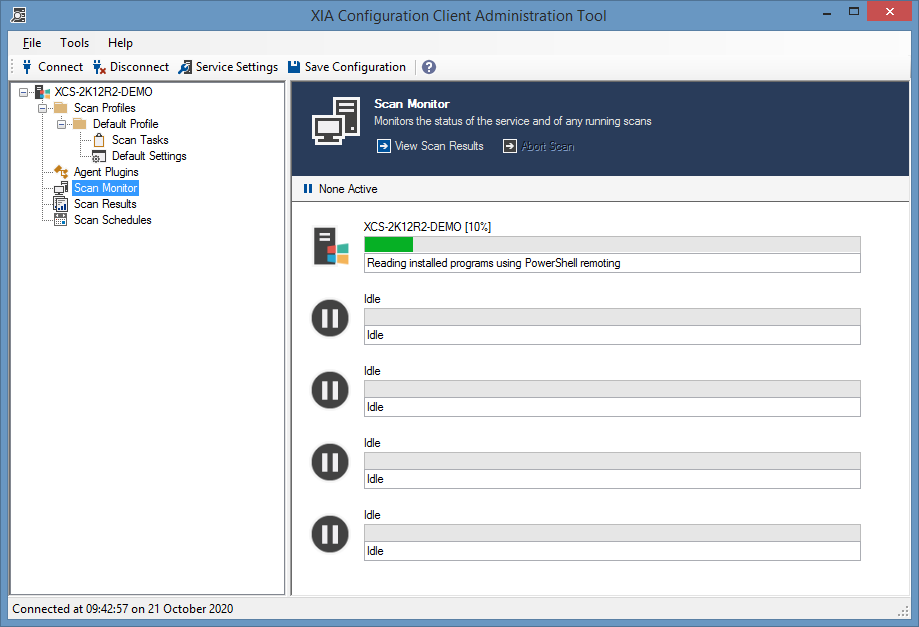The width and height of the screenshot is (919, 627).
Task: Collapse the Scan Profiles tree node
Action: [x=42, y=108]
